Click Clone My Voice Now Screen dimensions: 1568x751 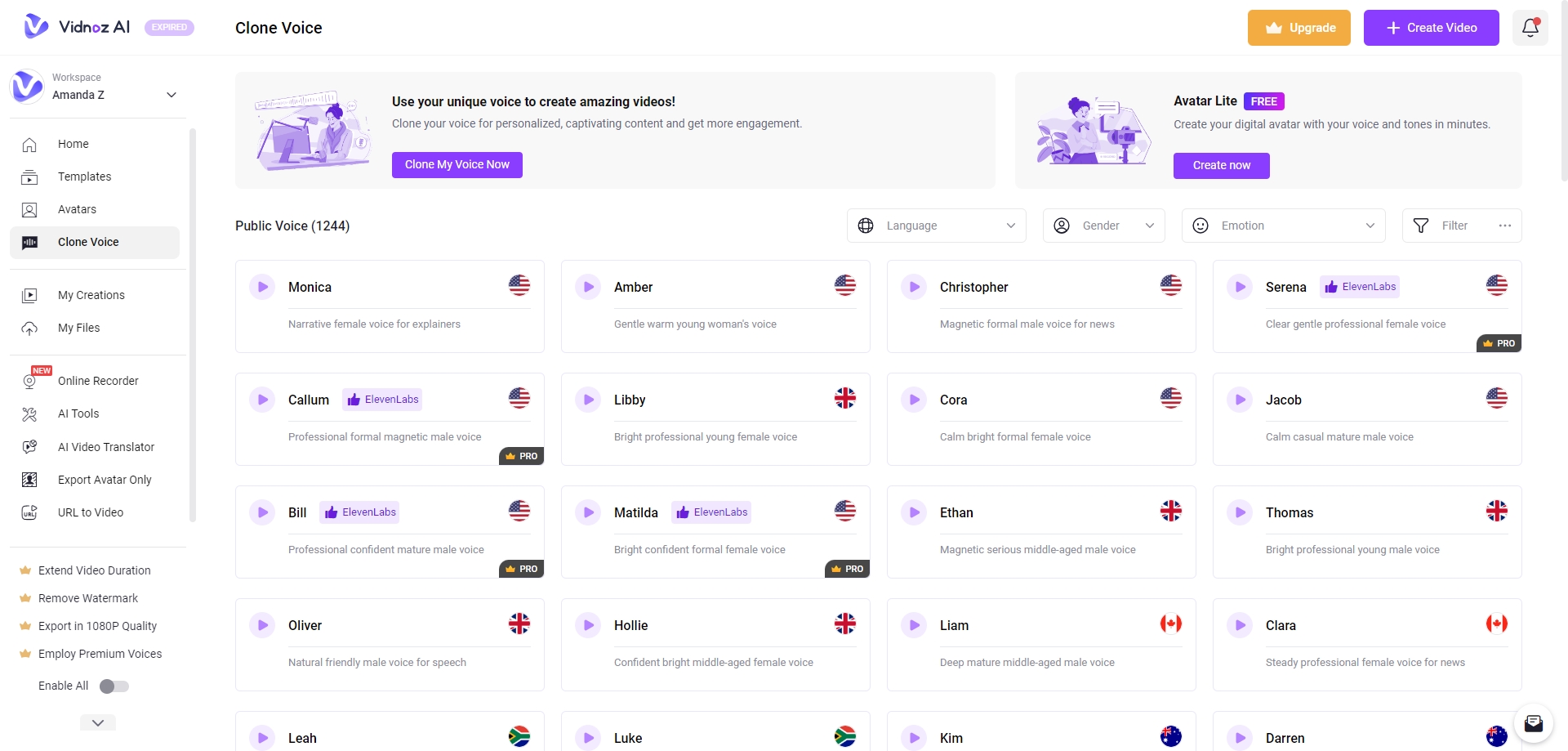pos(457,165)
